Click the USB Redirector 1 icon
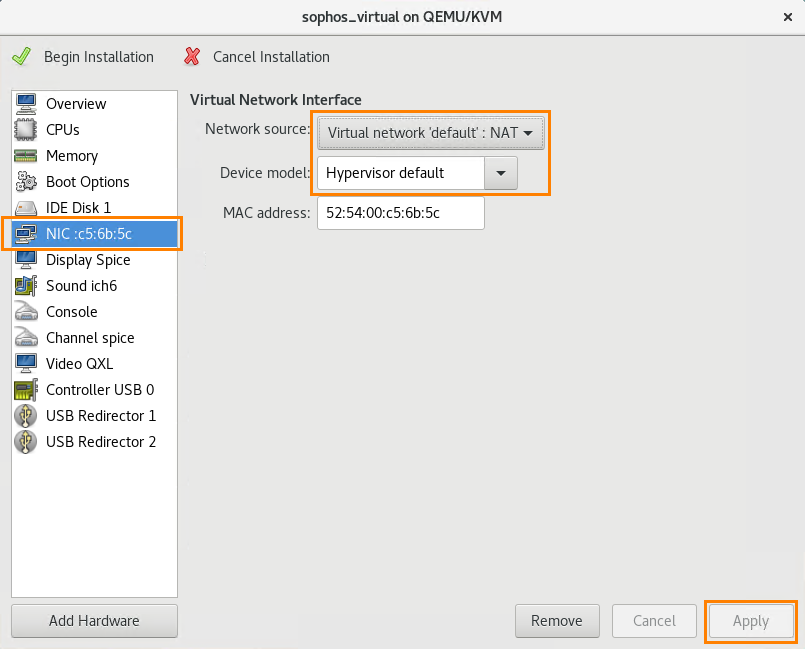Image resolution: width=805 pixels, height=649 pixels. (x=26, y=415)
